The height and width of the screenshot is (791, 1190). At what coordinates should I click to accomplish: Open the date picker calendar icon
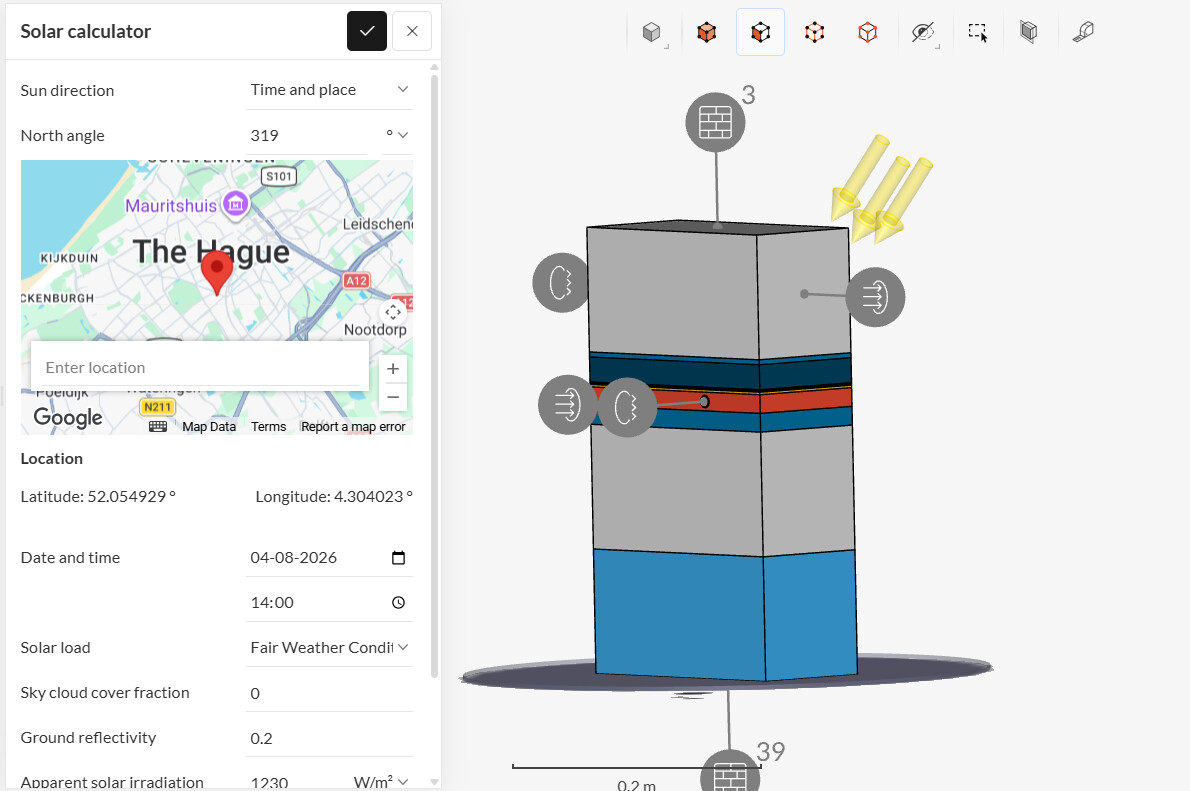coord(398,558)
